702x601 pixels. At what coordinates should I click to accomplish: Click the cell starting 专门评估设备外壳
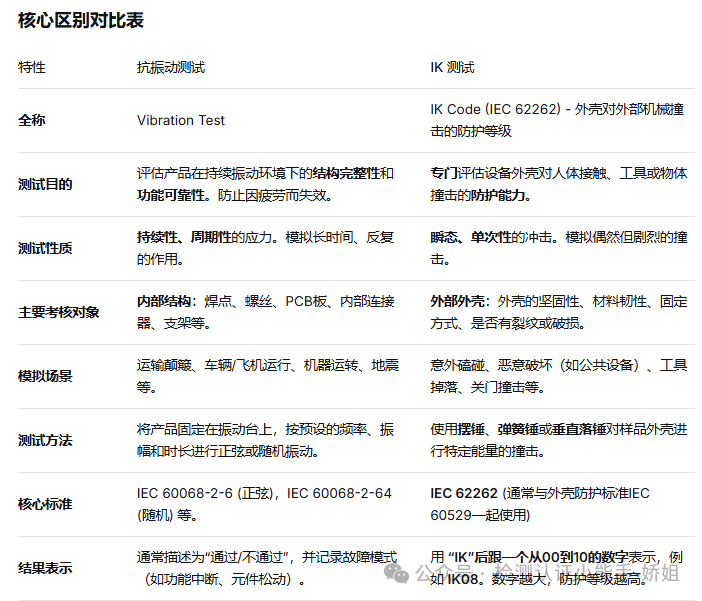[x=559, y=185]
